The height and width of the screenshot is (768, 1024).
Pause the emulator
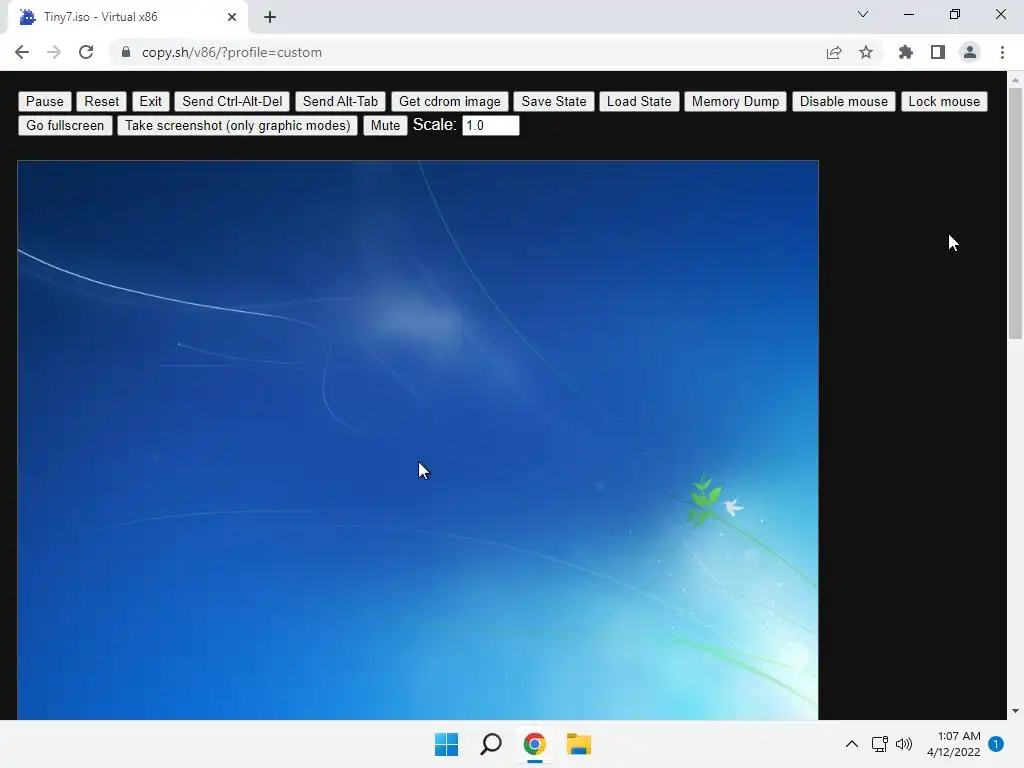44,101
